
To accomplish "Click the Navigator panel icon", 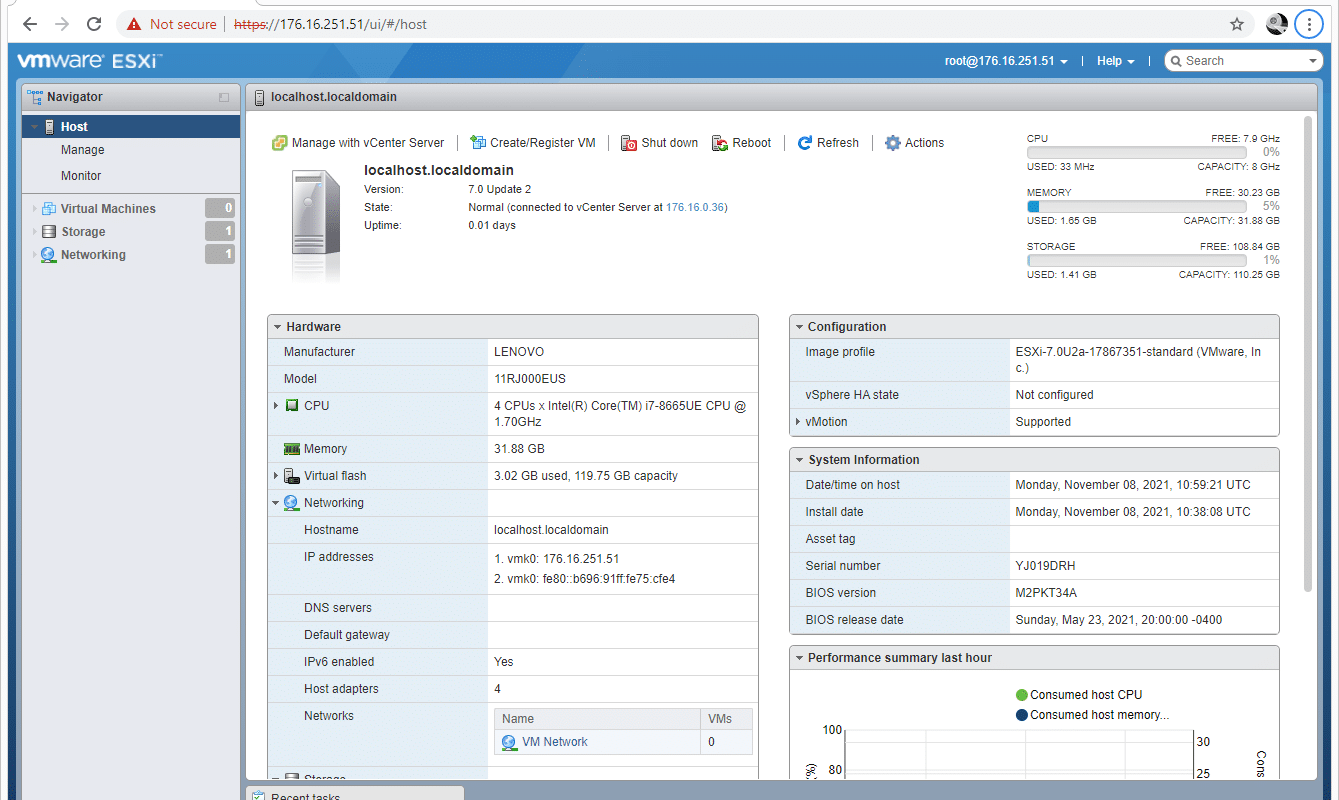I will [35, 97].
